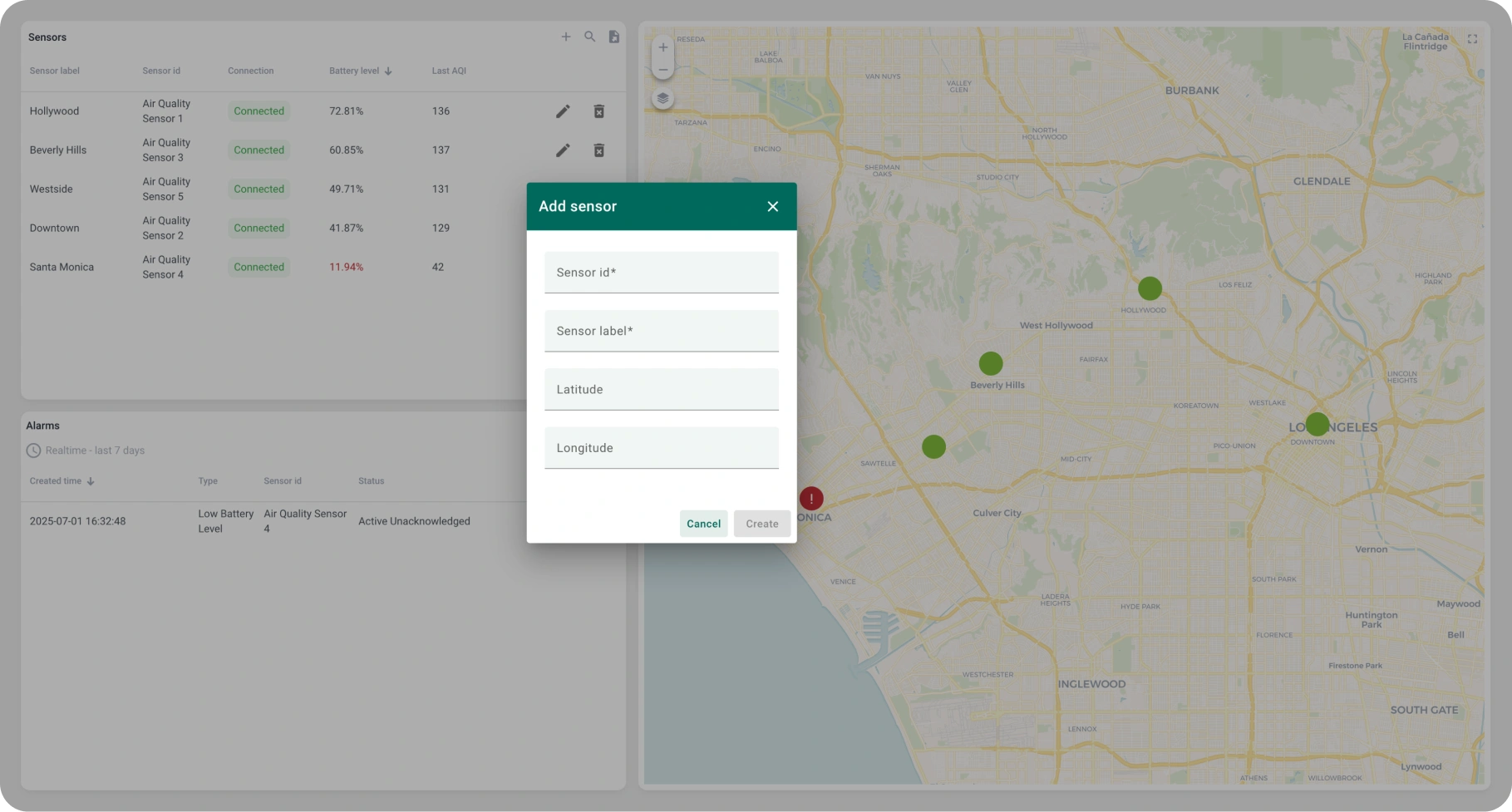Viewport: 1512px width, 812px height.
Task: Focus the Latitude input field
Action: 661,389
